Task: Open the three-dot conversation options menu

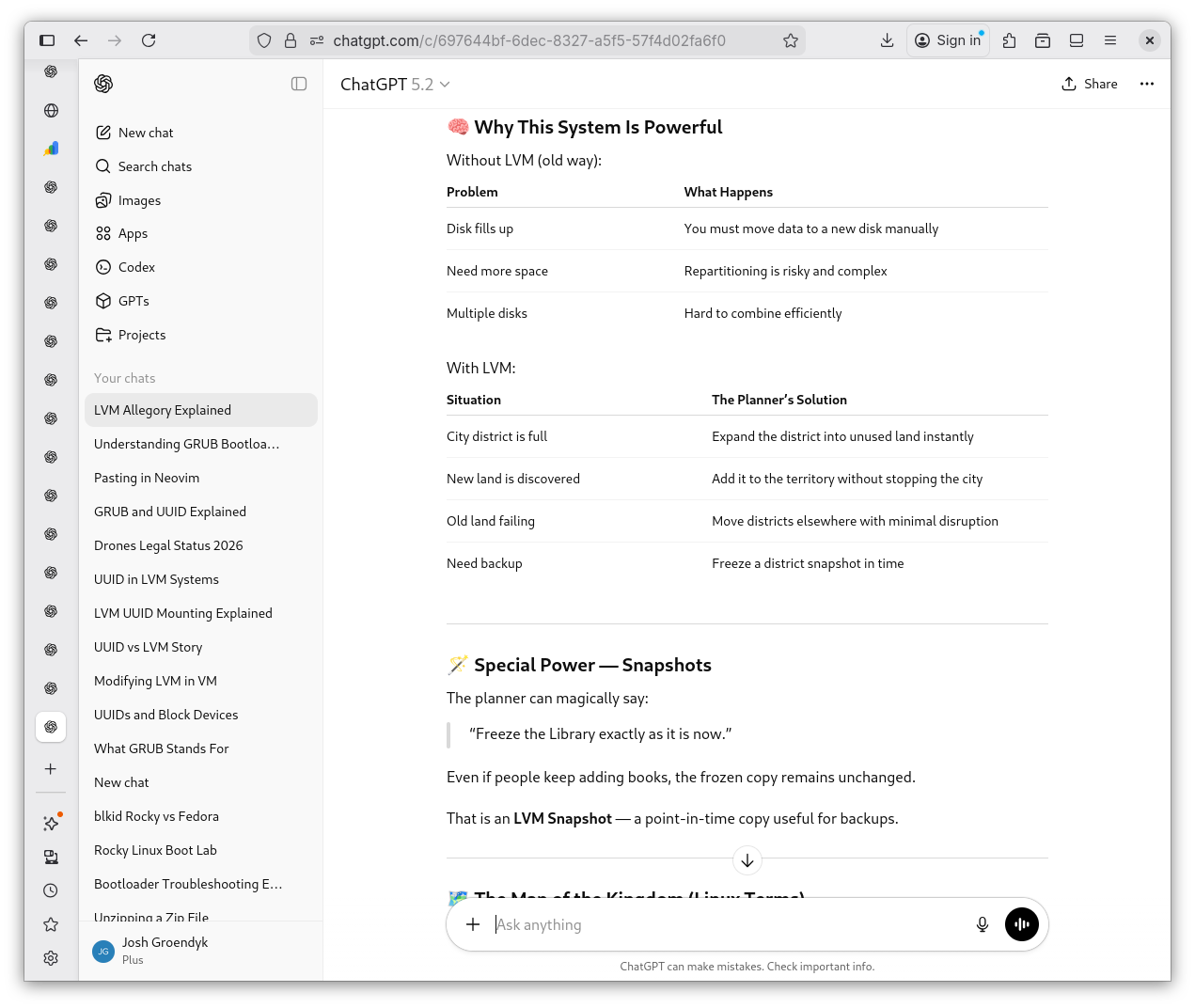Action: pyautogui.click(x=1146, y=84)
